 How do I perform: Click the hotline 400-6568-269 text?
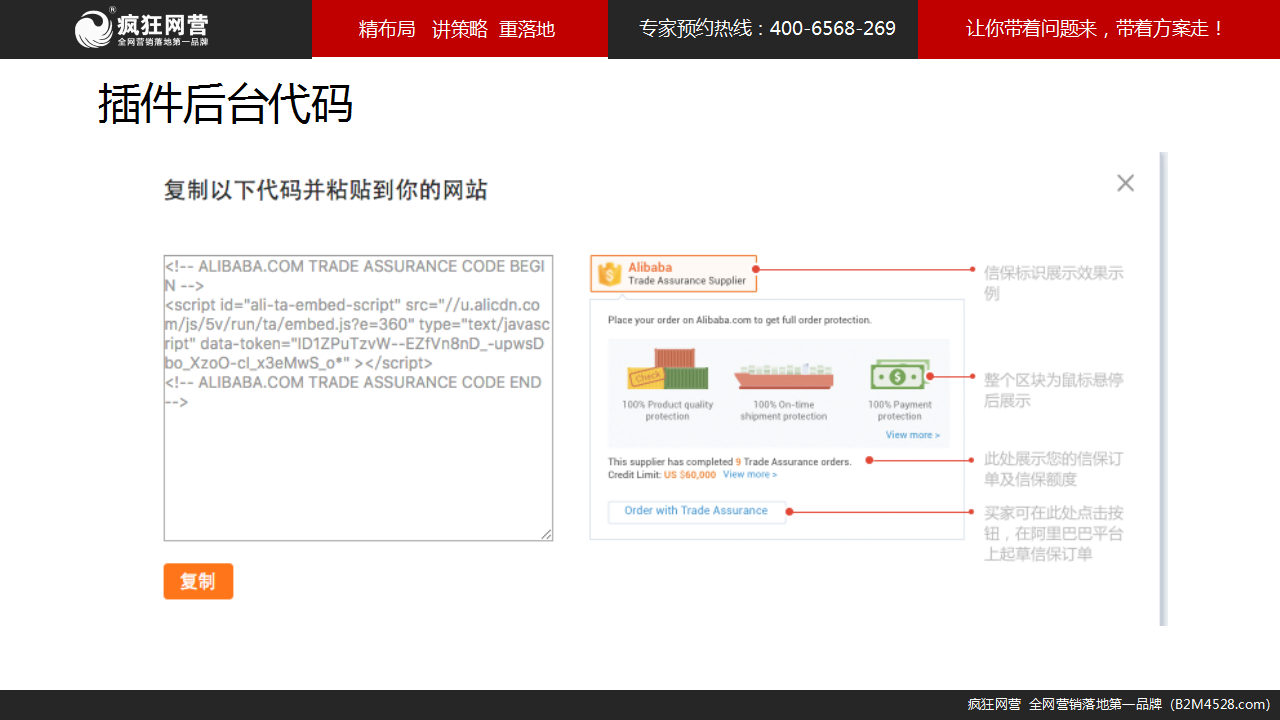coord(832,29)
